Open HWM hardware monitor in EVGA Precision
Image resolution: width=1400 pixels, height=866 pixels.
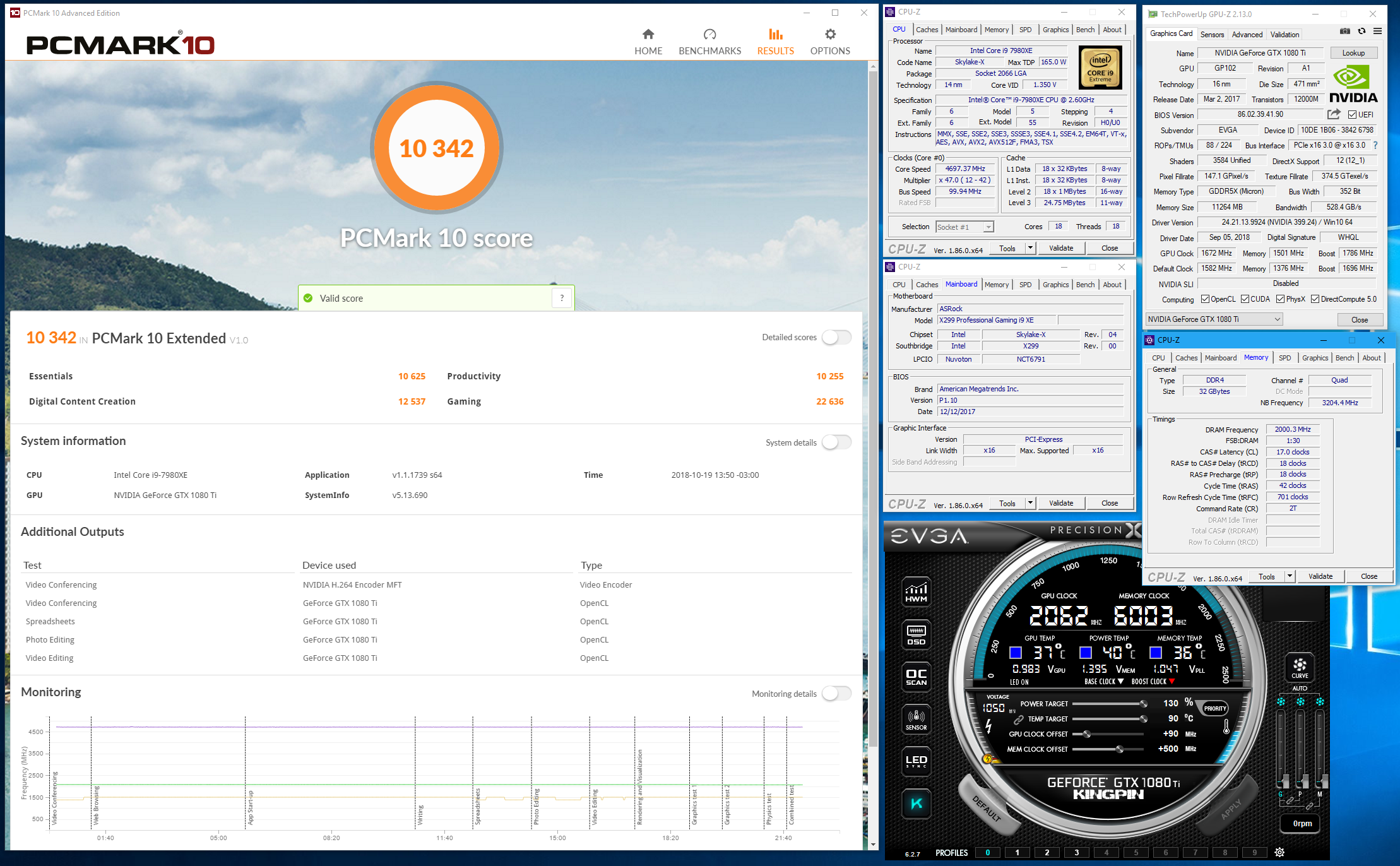pos(916,591)
